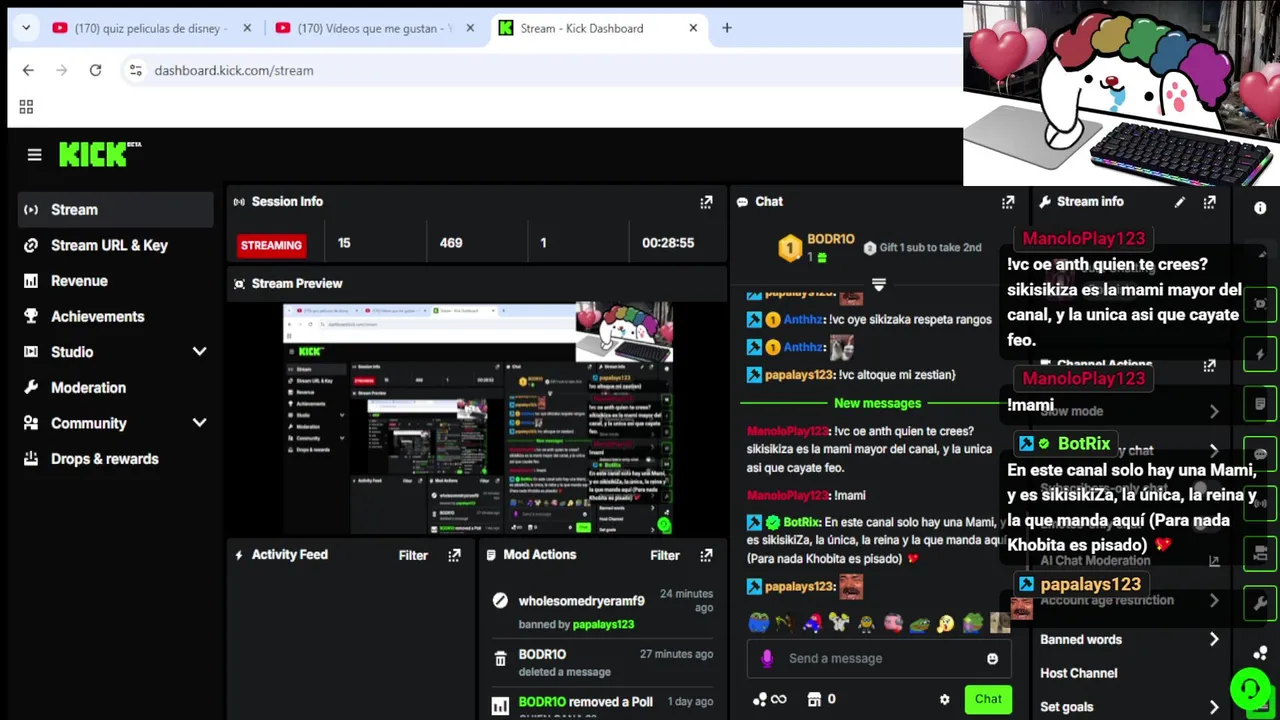
Task: Go to Stream in sidebar
Action: 116,210
